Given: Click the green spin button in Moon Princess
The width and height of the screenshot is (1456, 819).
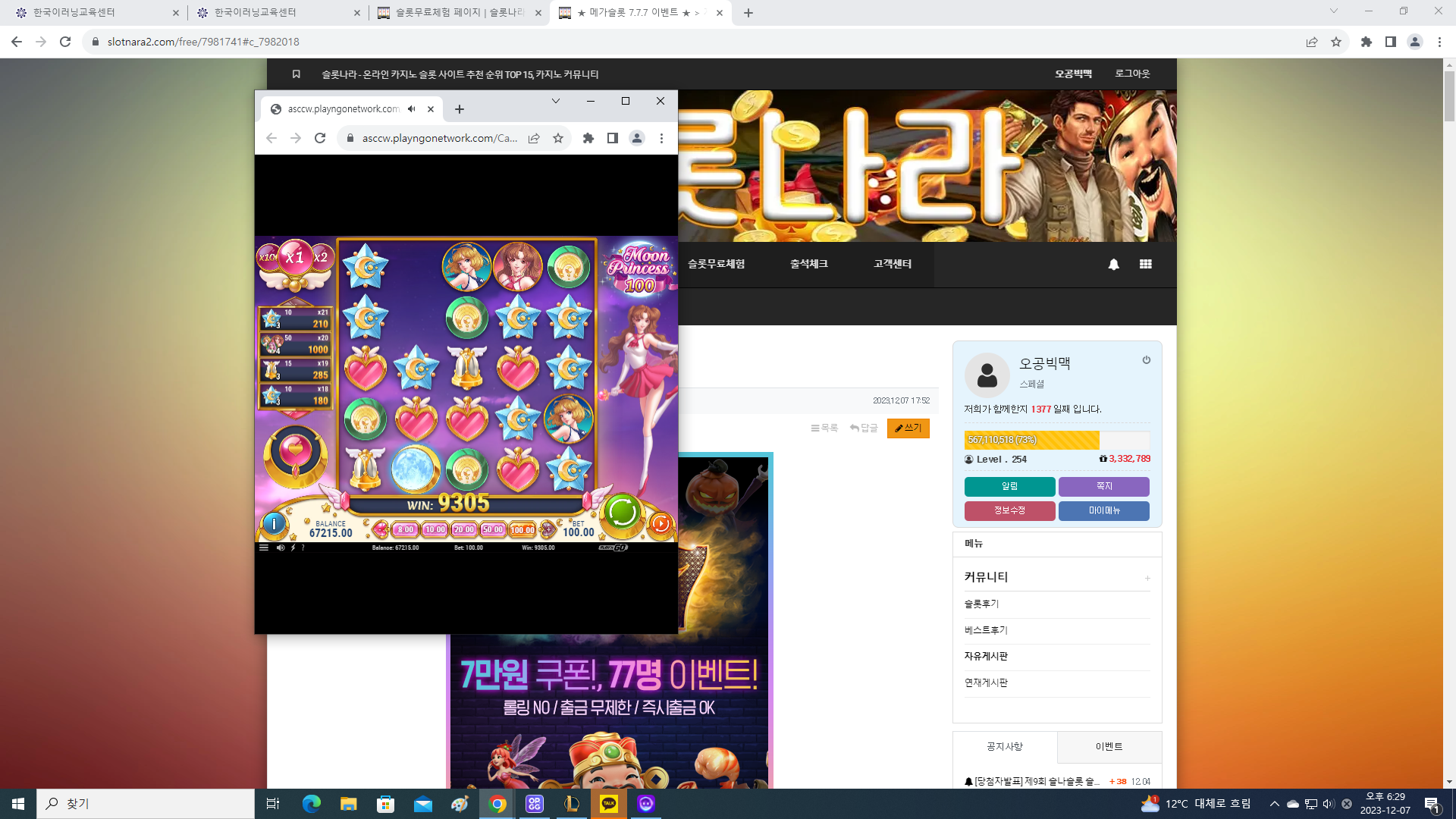Looking at the screenshot, I should click(x=622, y=512).
